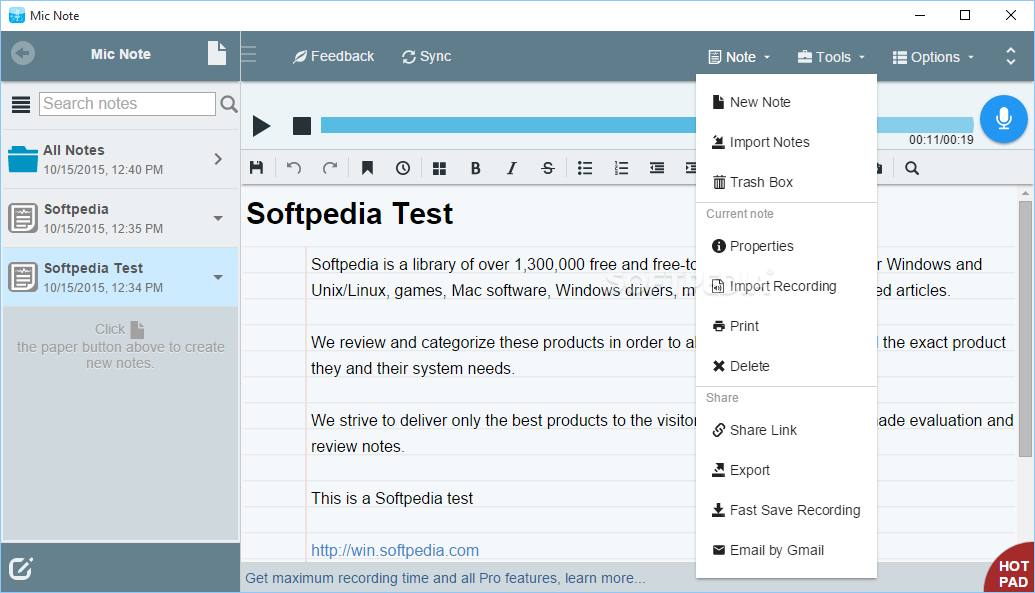Image resolution: width=1035 pixels, height=593 pixels.
Task: Select the Softpedia note in list
Action: 120,219
